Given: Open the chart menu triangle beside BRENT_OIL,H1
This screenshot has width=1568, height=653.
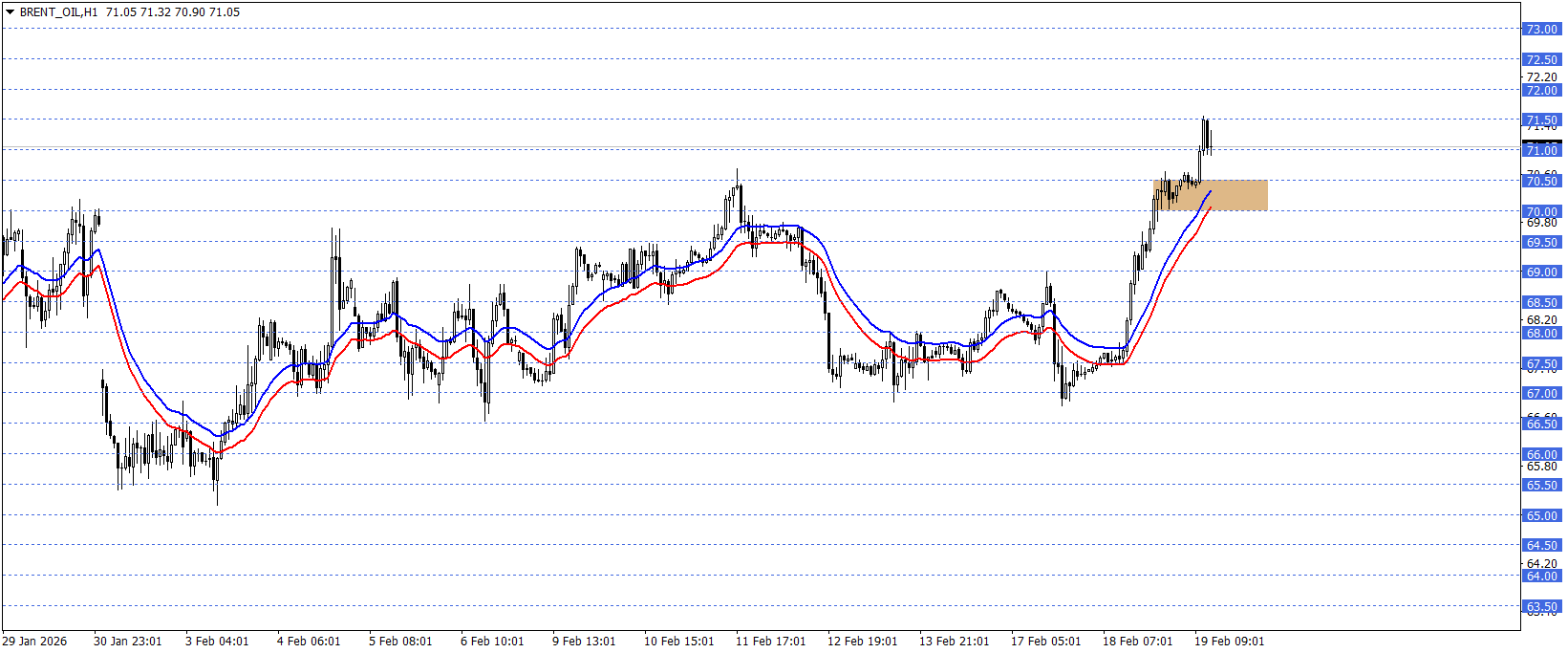Looking at the screenshot, I should [x=10, y=12].
